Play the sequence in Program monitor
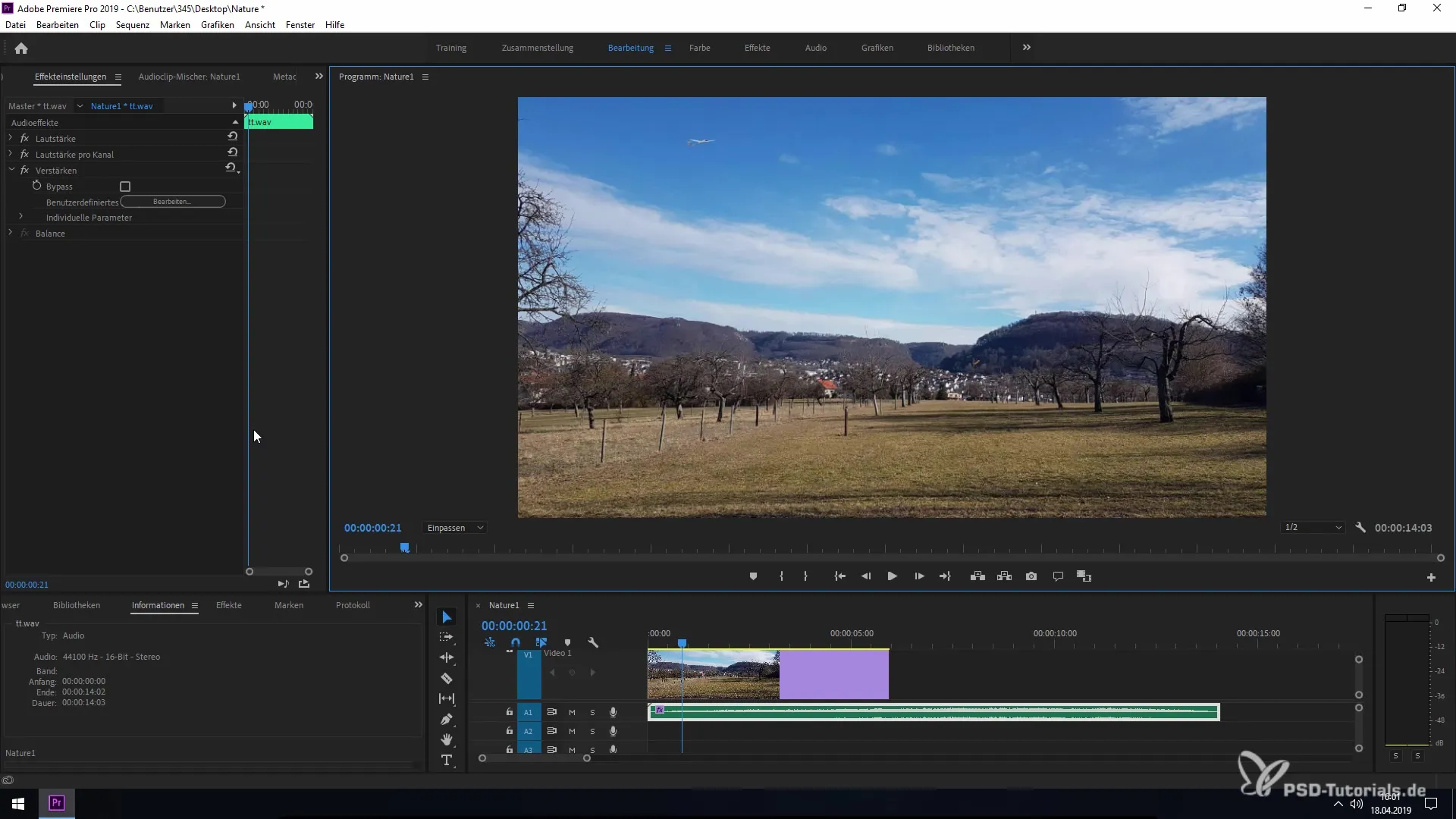This screenshot has width=1456, height=819. click(892, 576)
